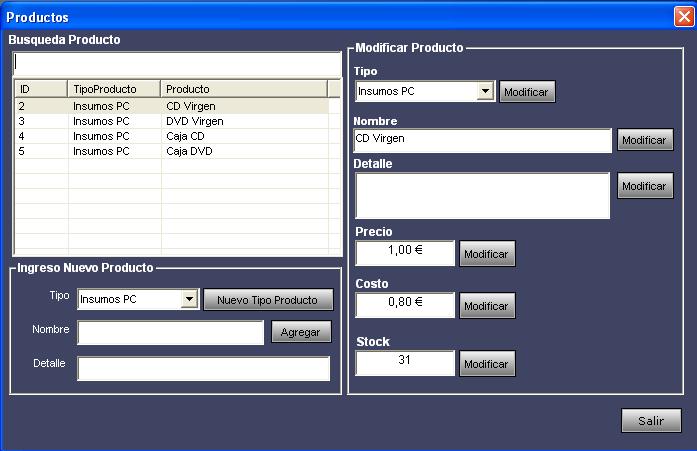Viewport: 697px width, 451px height.
Task: Sort table by TipoProducto column header
Action: click(x=114, y=89)
